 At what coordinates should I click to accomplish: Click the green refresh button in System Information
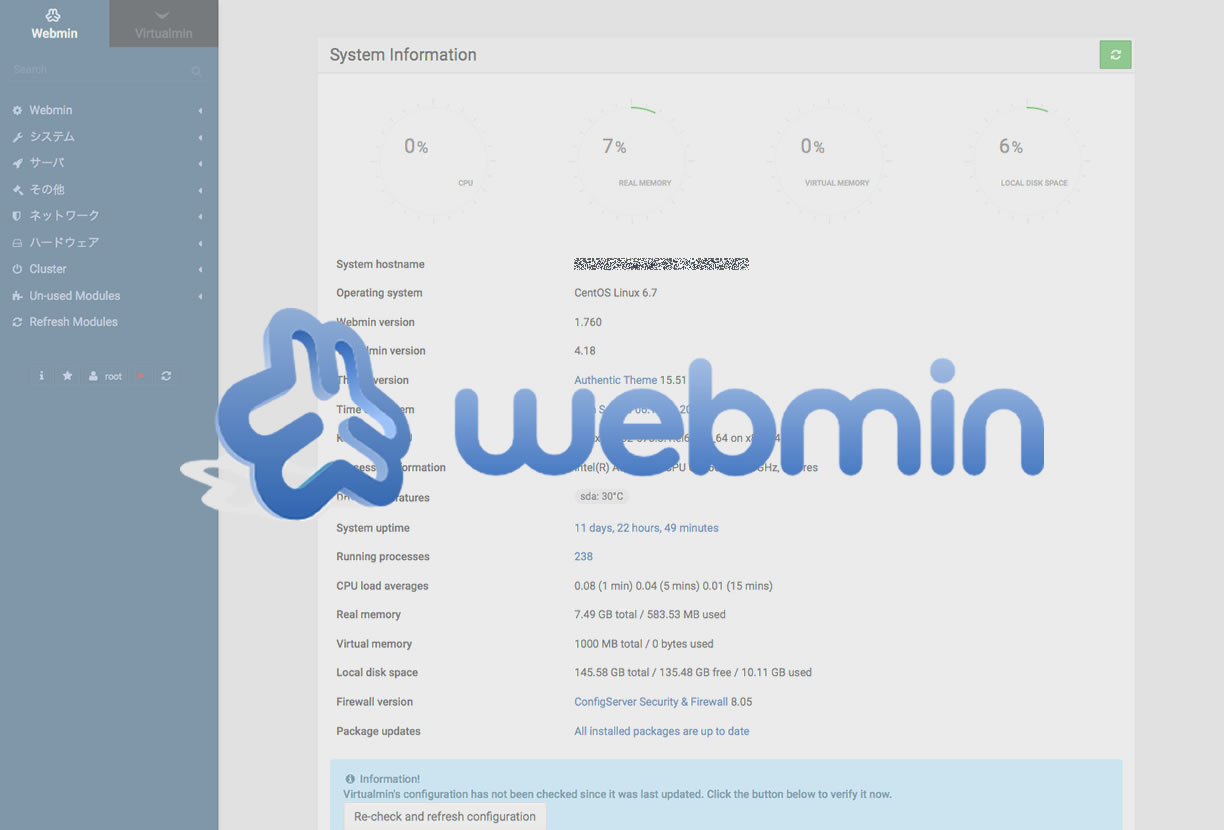point(1115,54)
